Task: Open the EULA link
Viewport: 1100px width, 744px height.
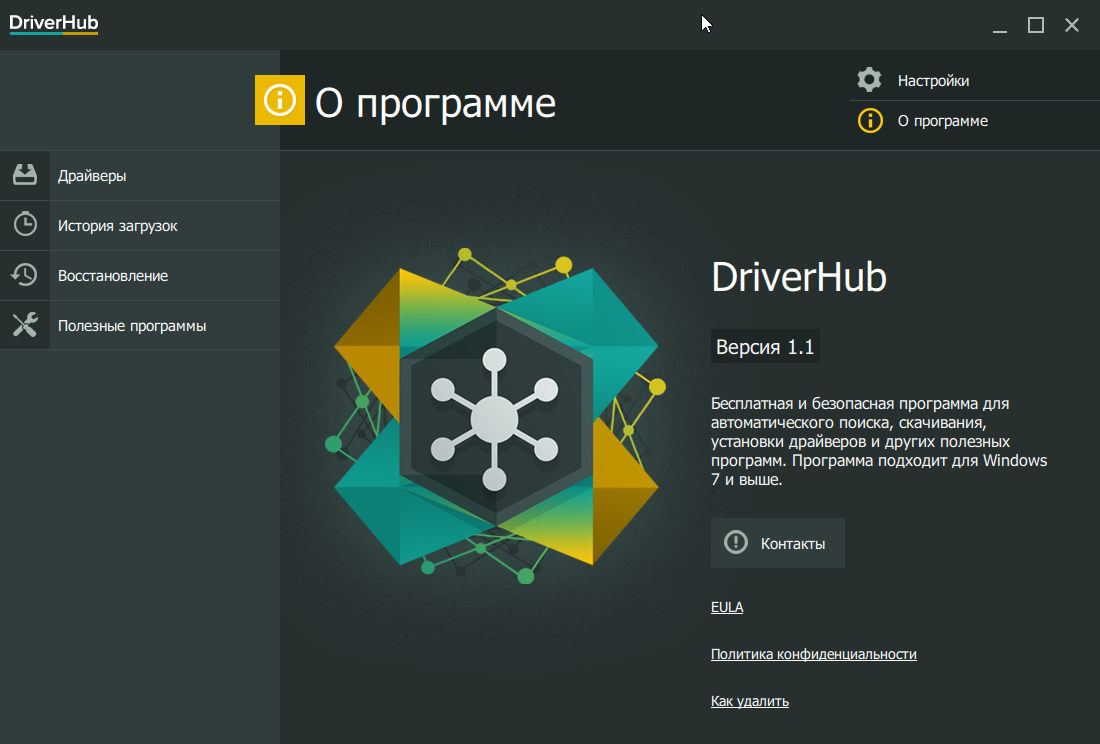Action: point(727,607)
